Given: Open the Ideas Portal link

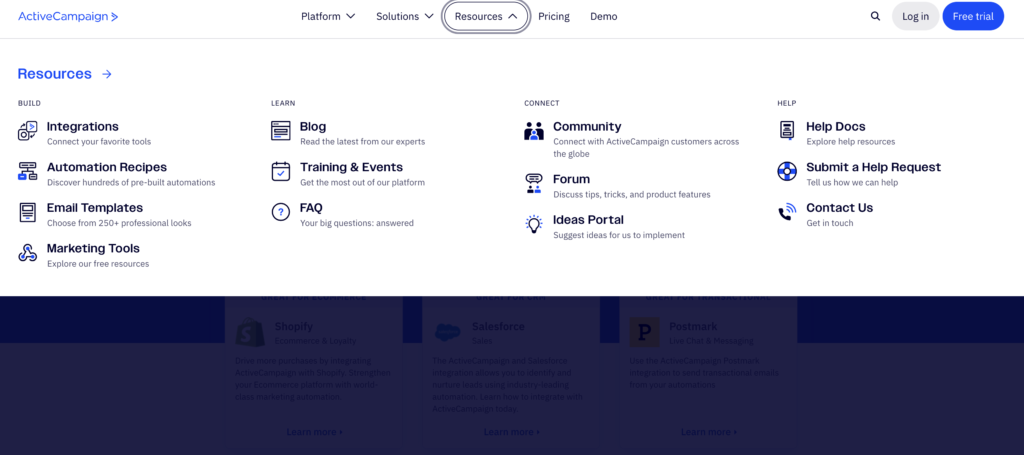Looking at the screenshot, I should (x=588, y=219).
